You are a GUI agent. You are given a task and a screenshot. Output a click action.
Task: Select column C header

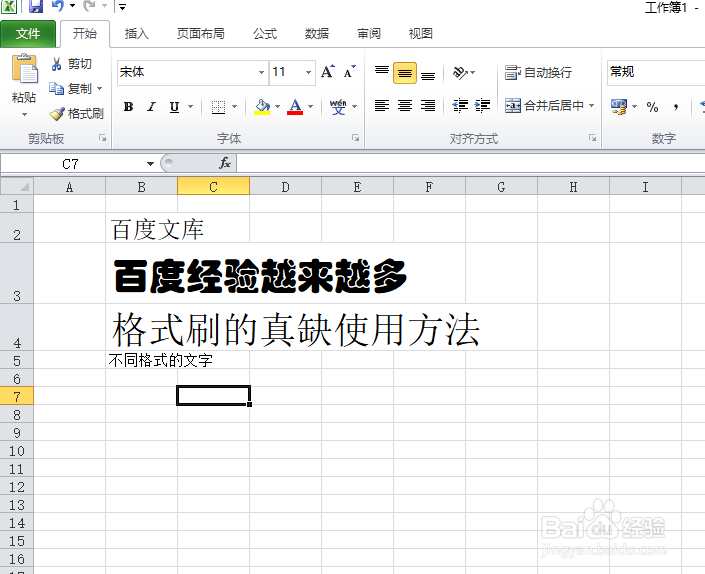(214, 186)
